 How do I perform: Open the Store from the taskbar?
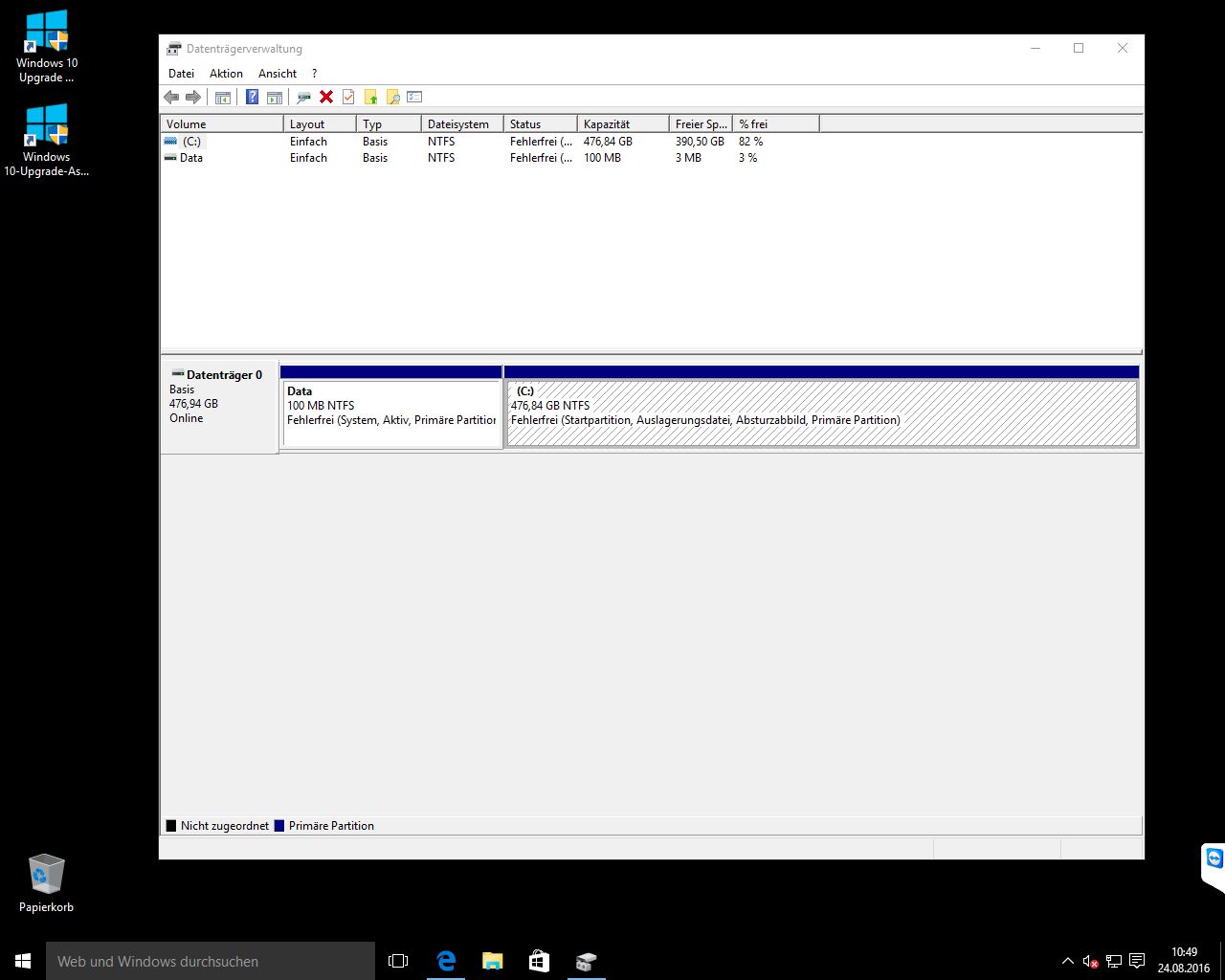(539, 961)
